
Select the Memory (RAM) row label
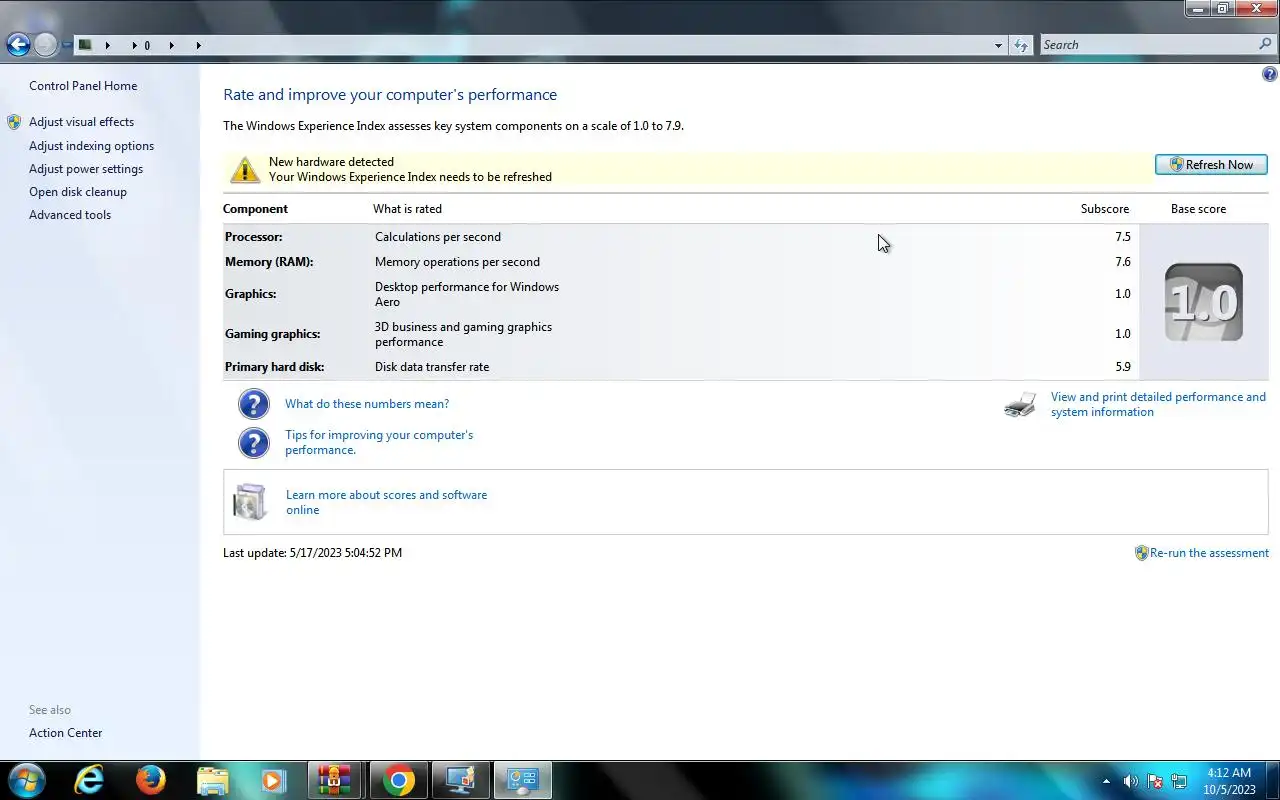pyautogui.click(x=269, y=262)
